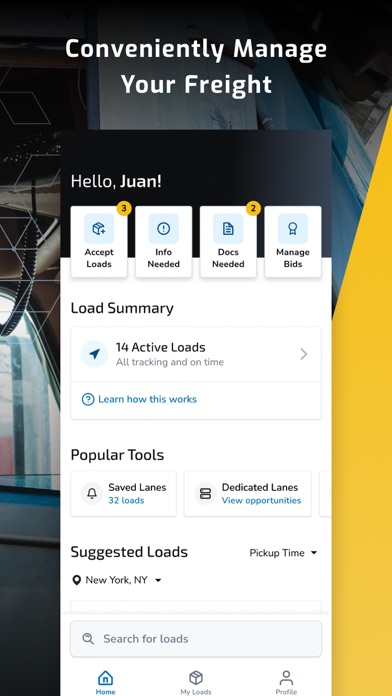Tap the Info Needed exclamation icon
The image size is (392, 696).
163,229
